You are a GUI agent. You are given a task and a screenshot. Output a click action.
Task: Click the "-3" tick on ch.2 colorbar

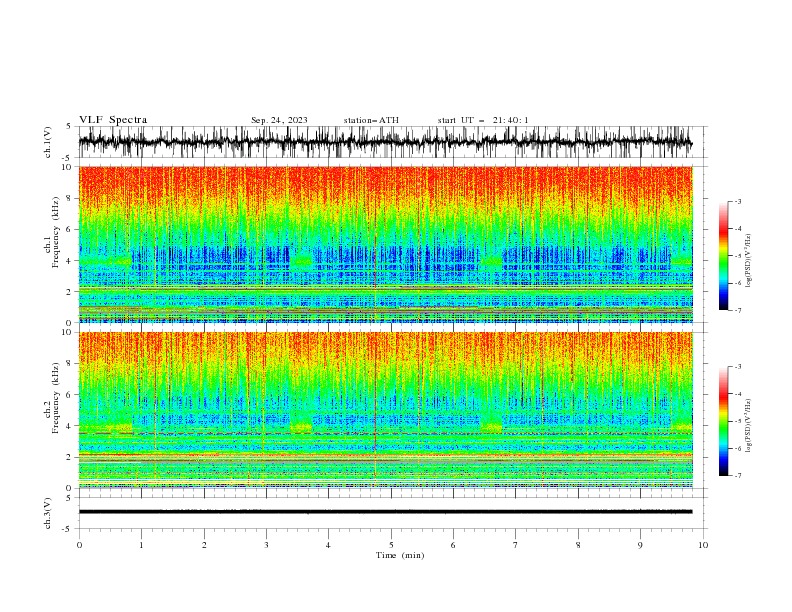pos(738,367)
